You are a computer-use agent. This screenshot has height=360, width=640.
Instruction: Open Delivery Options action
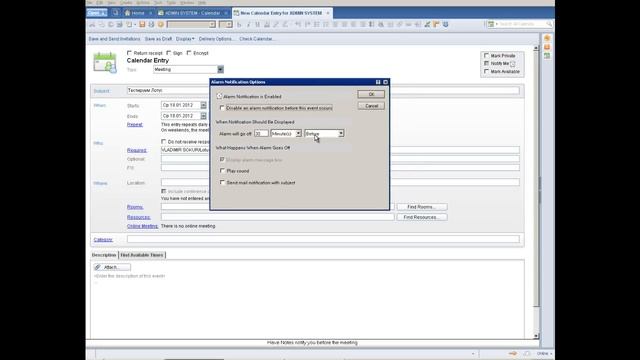click(x=216, y=39)
